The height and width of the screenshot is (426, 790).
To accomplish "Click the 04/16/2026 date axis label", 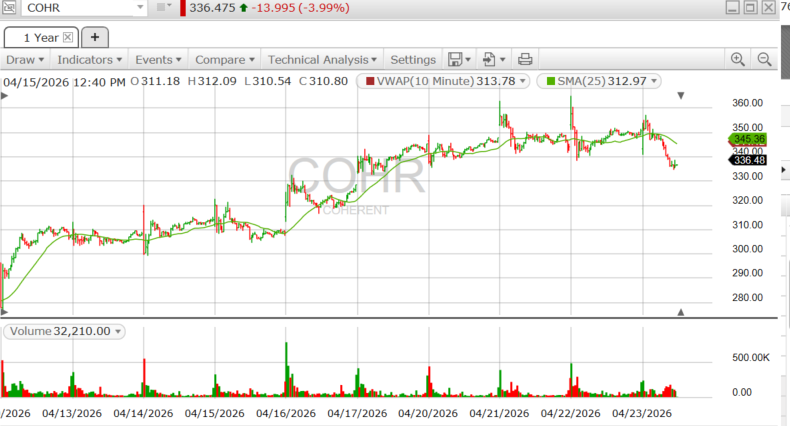I will [x=286, y=413].
